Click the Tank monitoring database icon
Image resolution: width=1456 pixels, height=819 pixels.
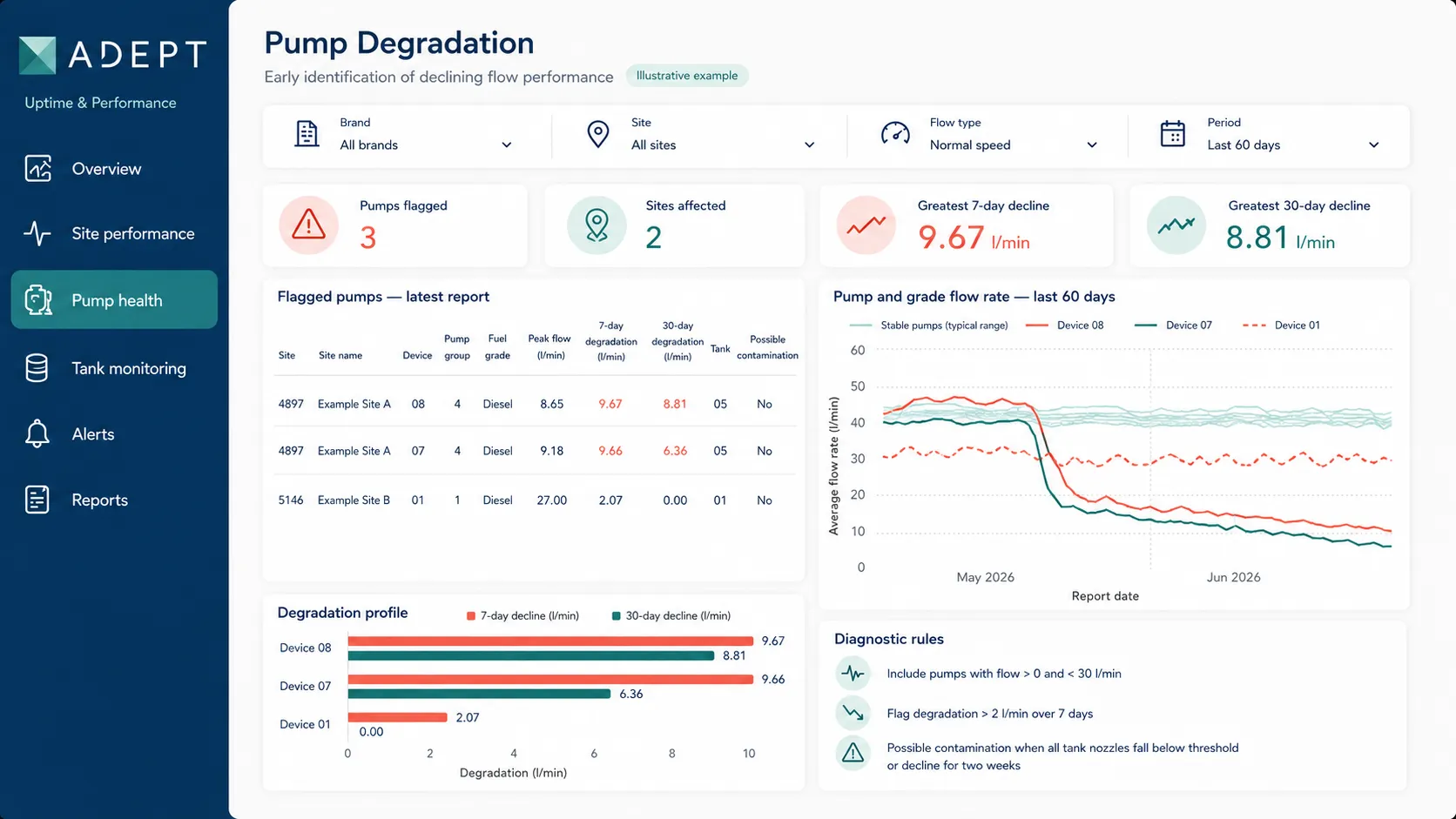click(x=37, y=367)
